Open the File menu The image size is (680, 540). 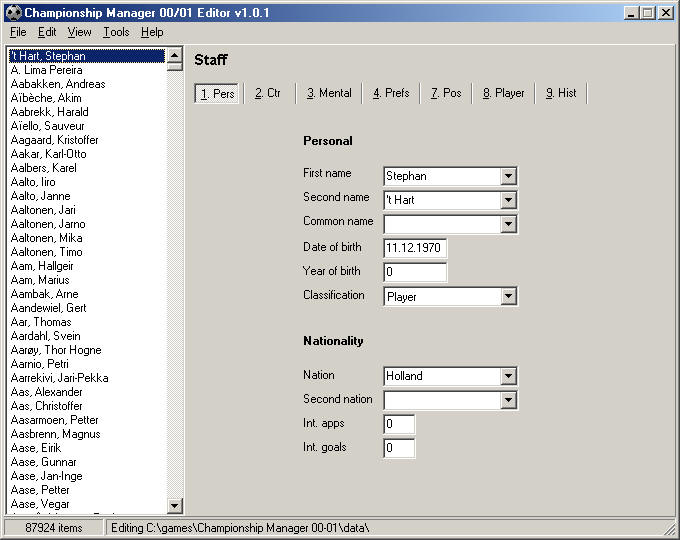coord(18,32)
